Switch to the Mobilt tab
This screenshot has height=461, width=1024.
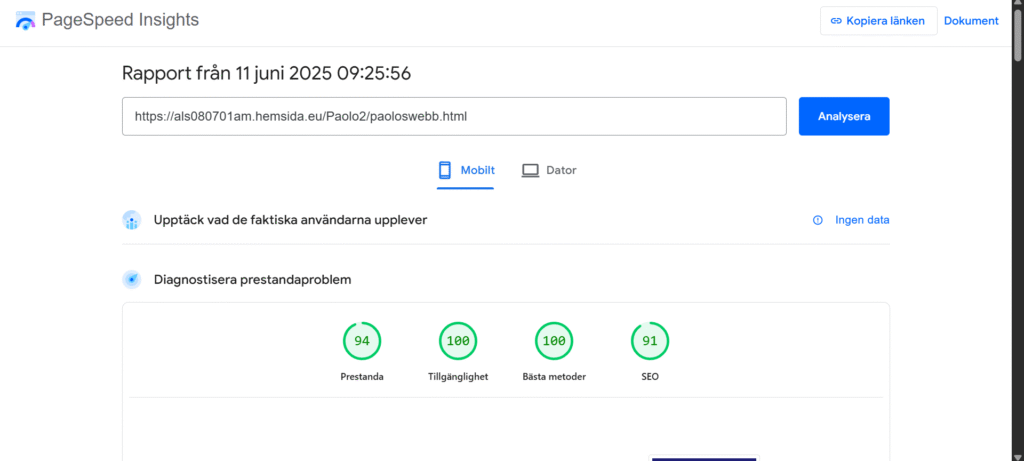466,171
